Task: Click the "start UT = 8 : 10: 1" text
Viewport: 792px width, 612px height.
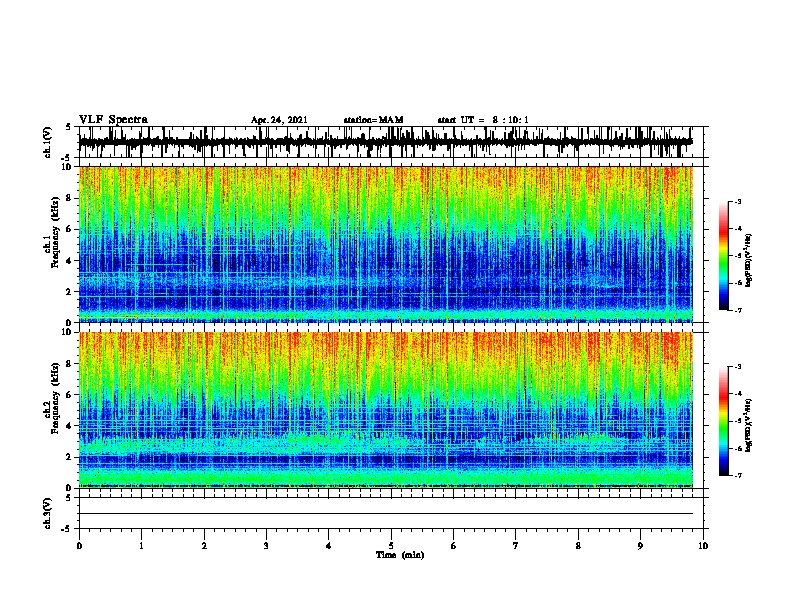Action: pyautogui.click(x=482, y=120)
